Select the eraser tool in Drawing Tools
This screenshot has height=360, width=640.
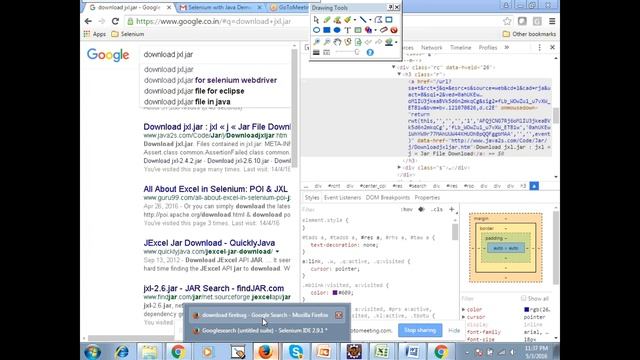pos(384,30)
